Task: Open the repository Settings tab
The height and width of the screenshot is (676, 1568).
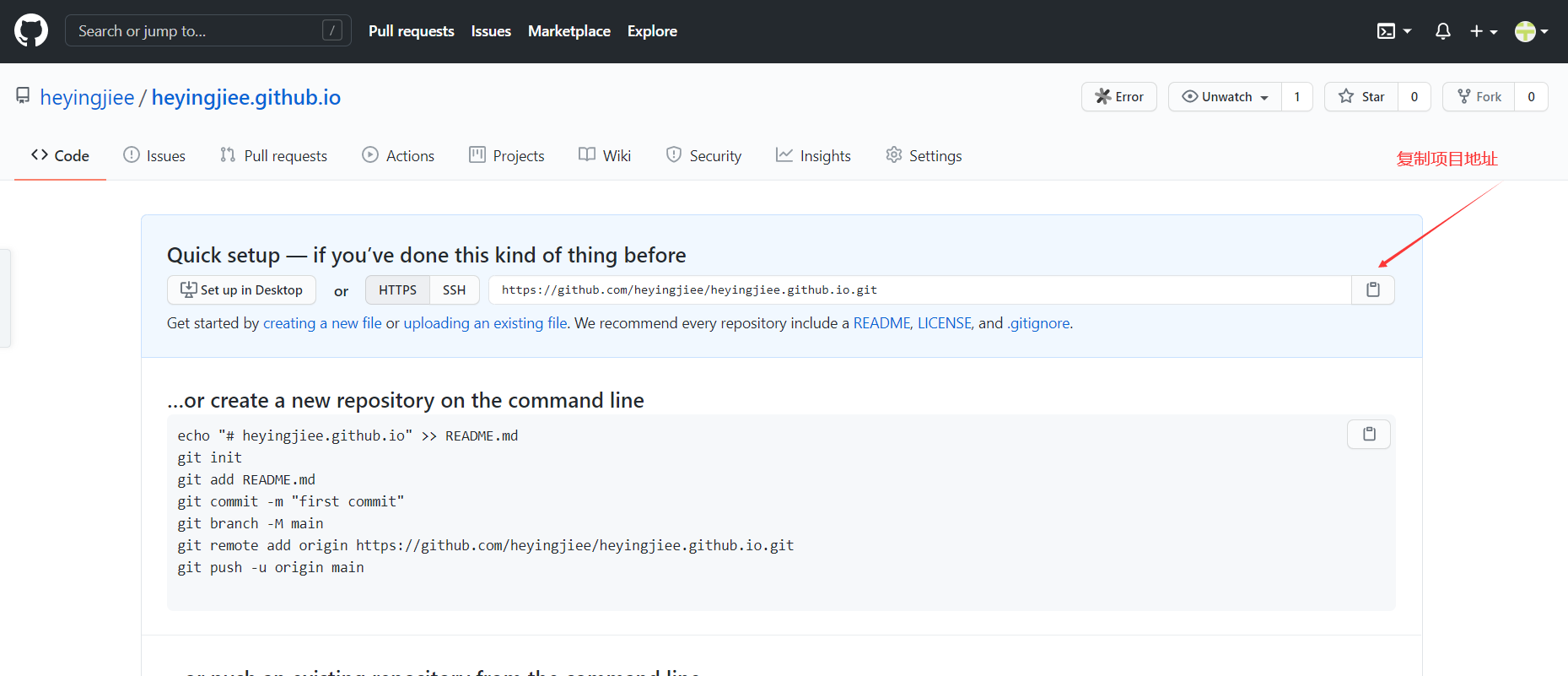Action: pos(924,155)
